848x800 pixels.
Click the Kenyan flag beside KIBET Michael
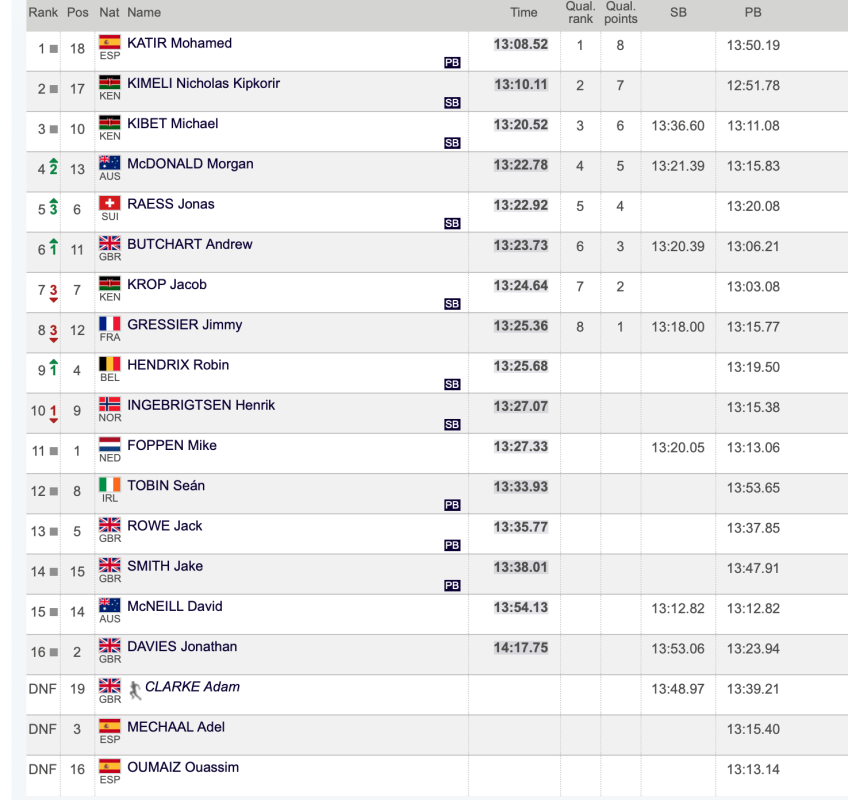110,123
